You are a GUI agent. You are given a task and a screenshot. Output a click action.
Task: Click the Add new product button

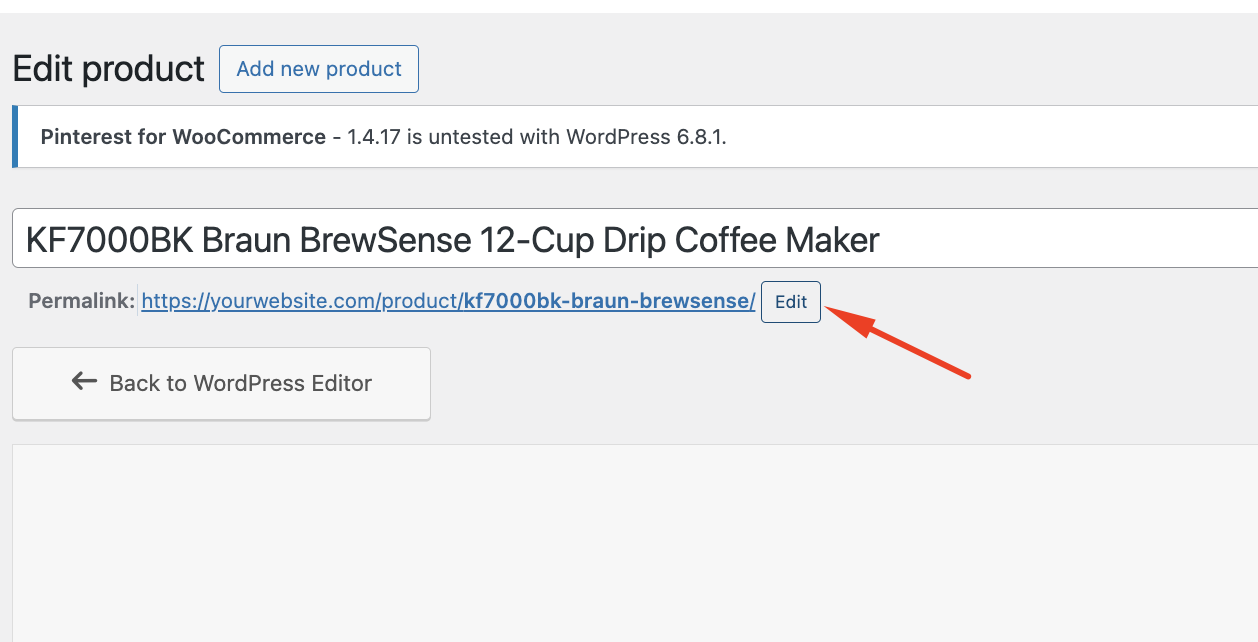click(x=319, y=69)
